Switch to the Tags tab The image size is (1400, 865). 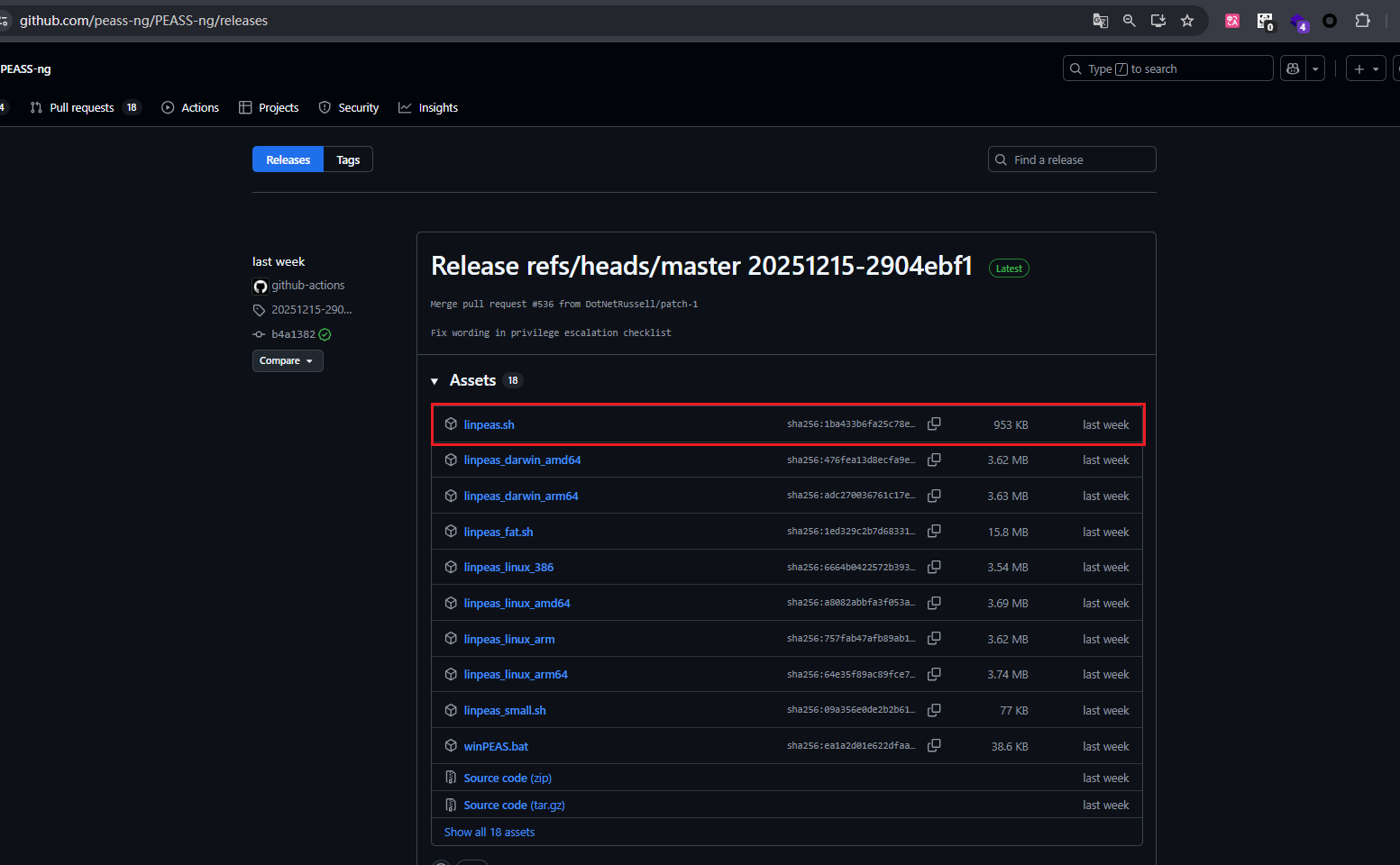point(348,159)
